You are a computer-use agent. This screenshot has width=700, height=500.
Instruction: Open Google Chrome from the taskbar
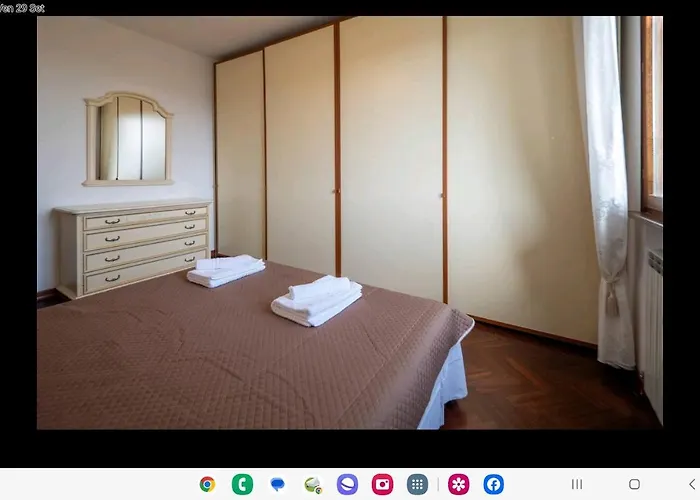[x=207, y=484]
